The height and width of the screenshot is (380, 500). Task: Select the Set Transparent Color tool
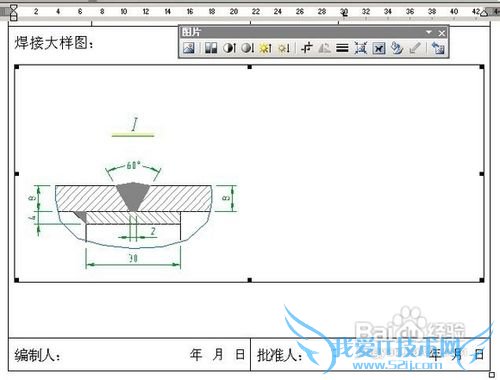pos(415,48)
